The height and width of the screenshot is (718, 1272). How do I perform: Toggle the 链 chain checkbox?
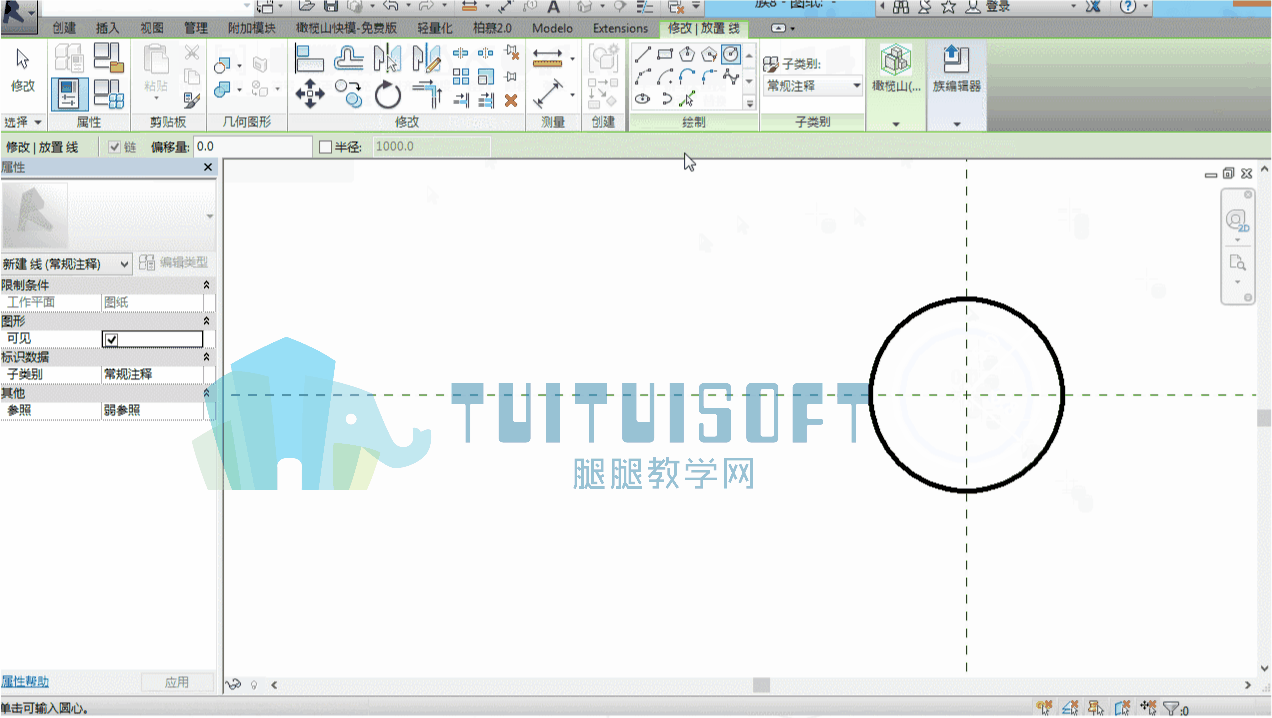115,147
